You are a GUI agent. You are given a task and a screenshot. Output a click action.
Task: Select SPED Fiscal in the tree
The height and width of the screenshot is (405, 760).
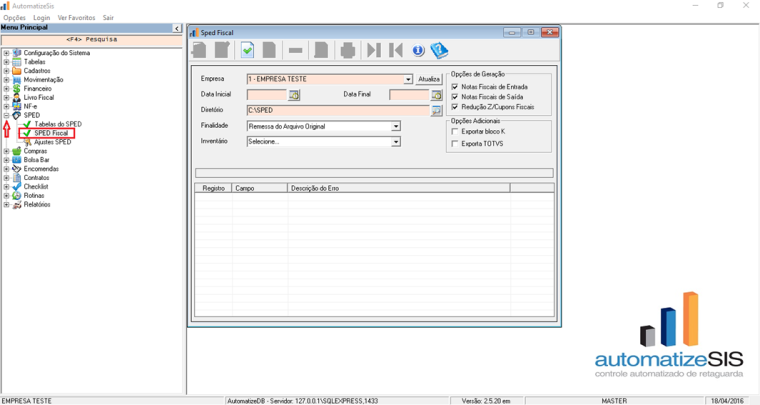[51, 133]
